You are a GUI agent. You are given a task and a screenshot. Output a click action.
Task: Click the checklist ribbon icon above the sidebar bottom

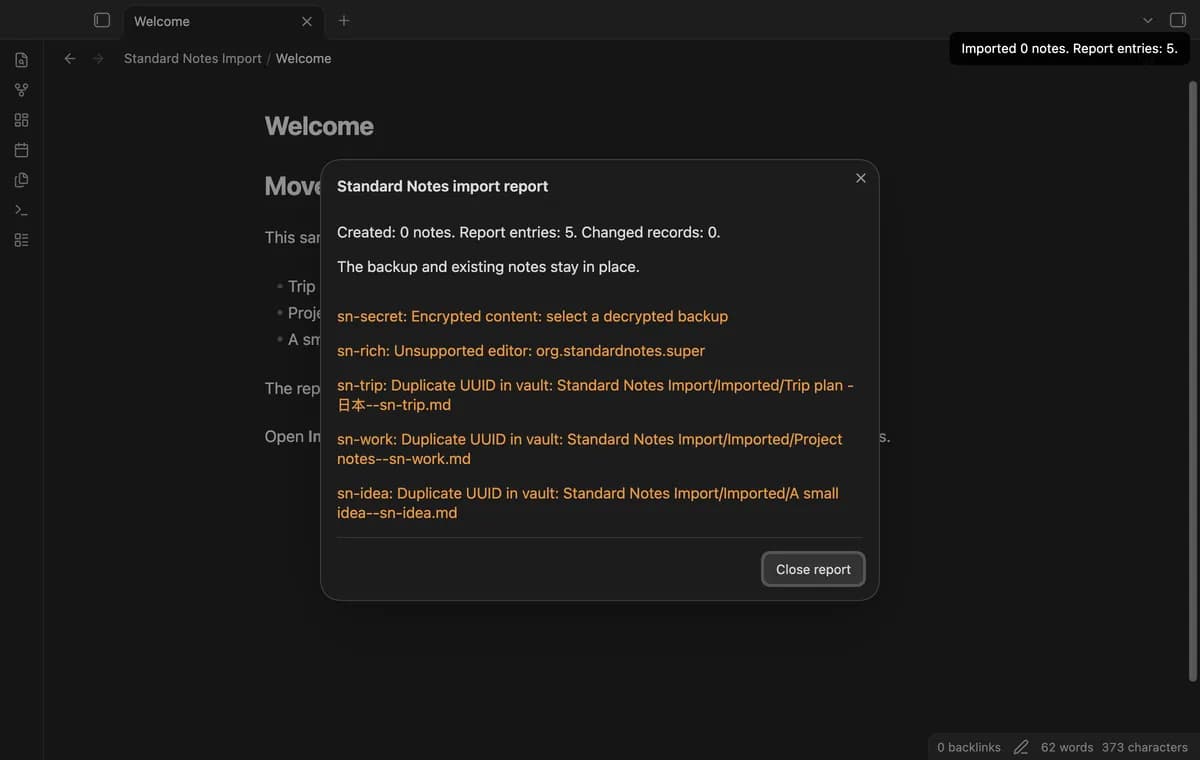[x=21, y=240]
